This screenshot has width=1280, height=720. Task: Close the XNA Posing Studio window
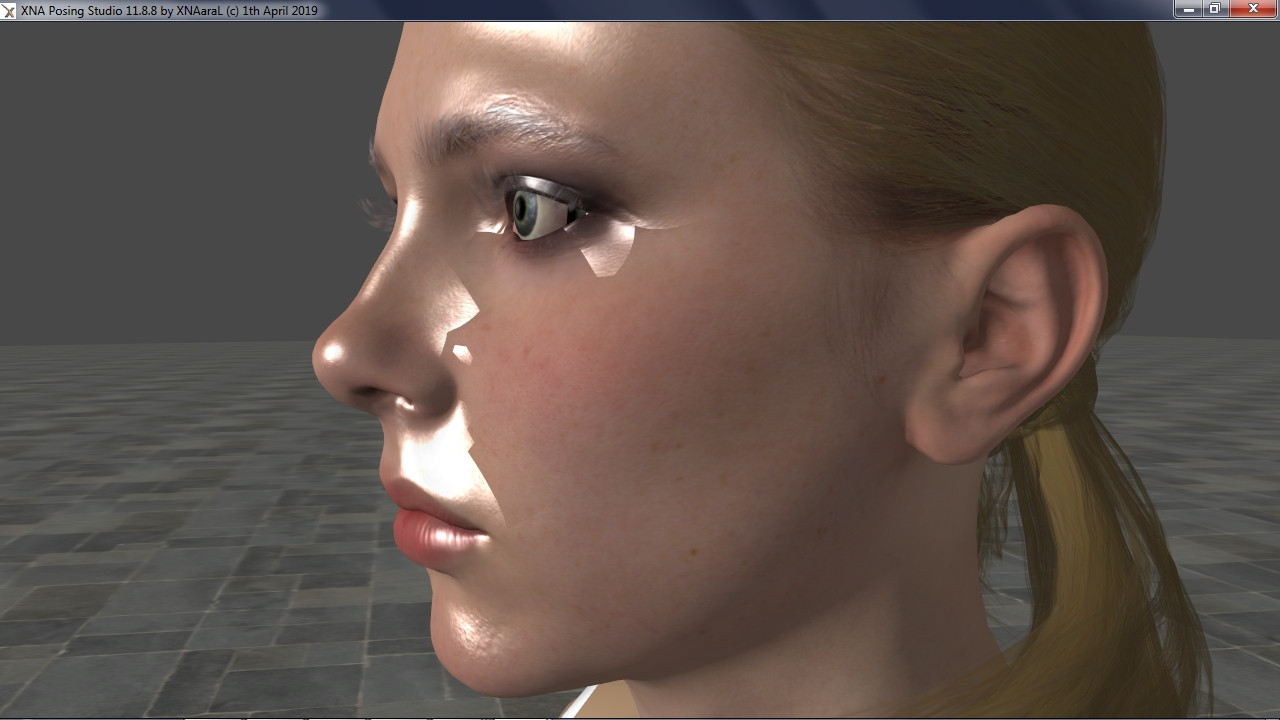point(1252,9)
